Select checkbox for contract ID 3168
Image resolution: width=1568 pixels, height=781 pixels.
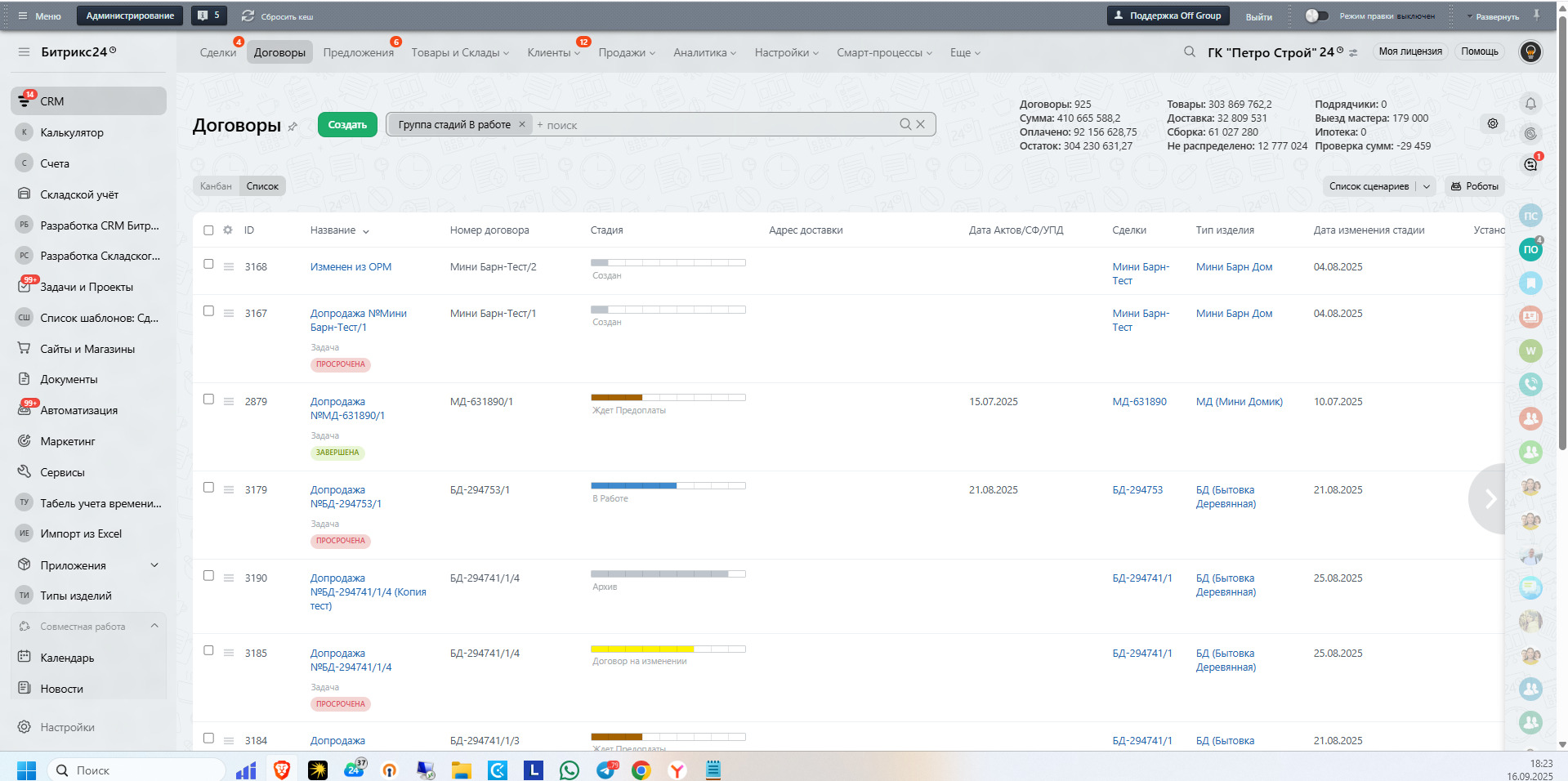tap(208, 265)
